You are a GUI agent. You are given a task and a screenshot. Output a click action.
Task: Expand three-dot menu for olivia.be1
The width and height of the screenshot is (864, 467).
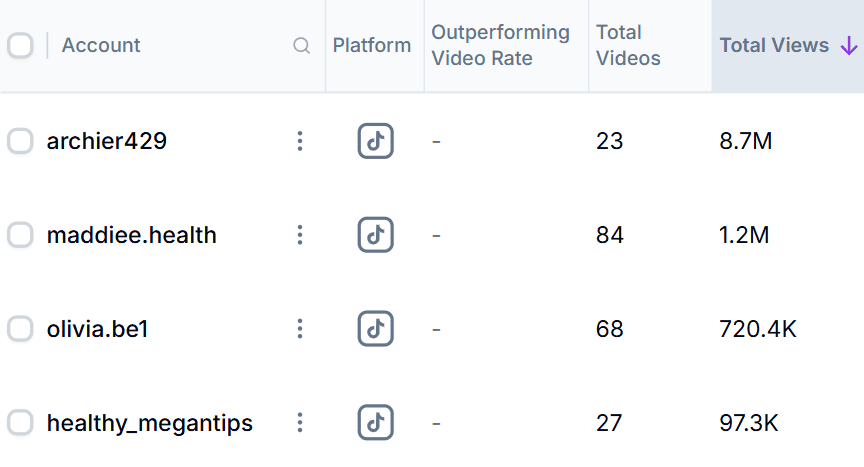click(x=299, y=328)
